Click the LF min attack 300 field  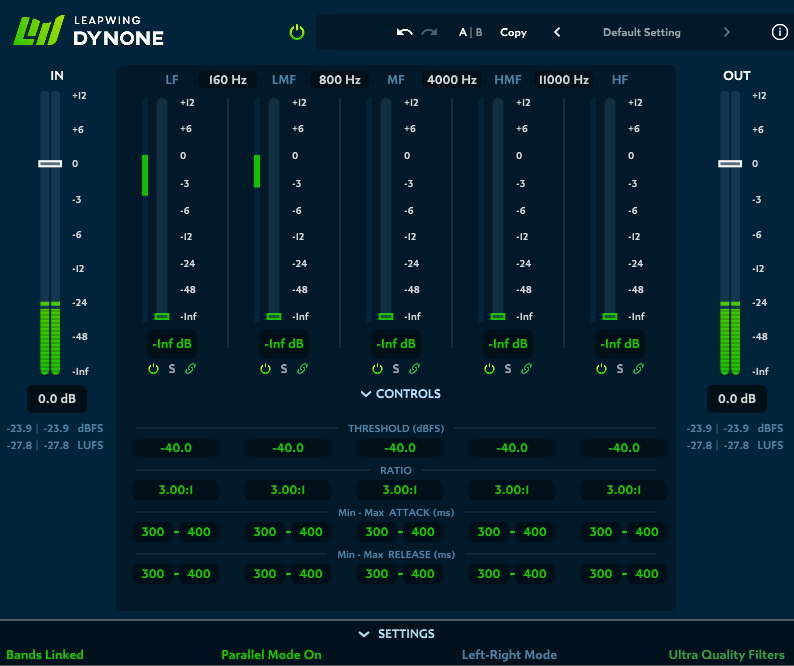[153, 532]
